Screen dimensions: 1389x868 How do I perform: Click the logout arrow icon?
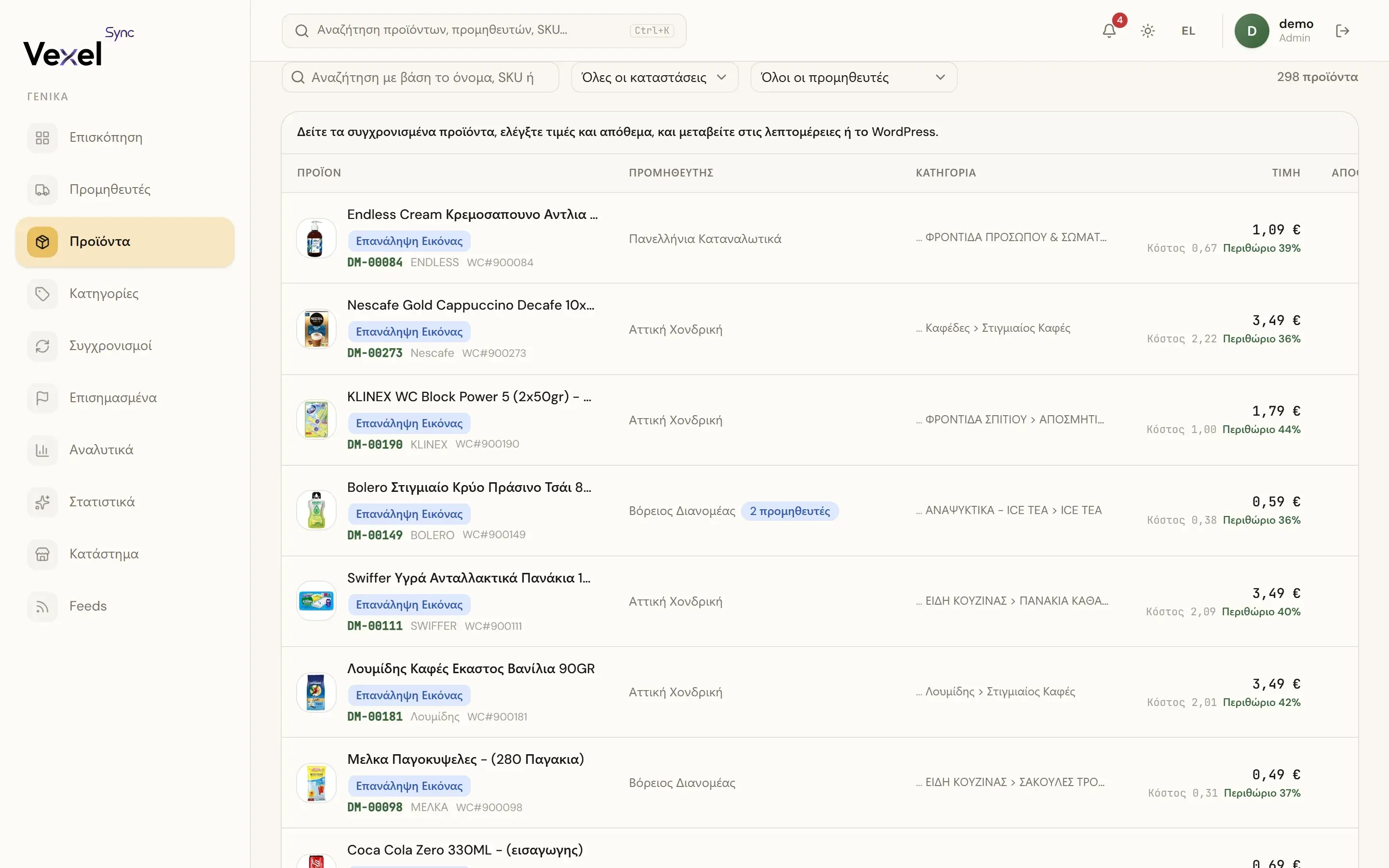(1342, 31)
